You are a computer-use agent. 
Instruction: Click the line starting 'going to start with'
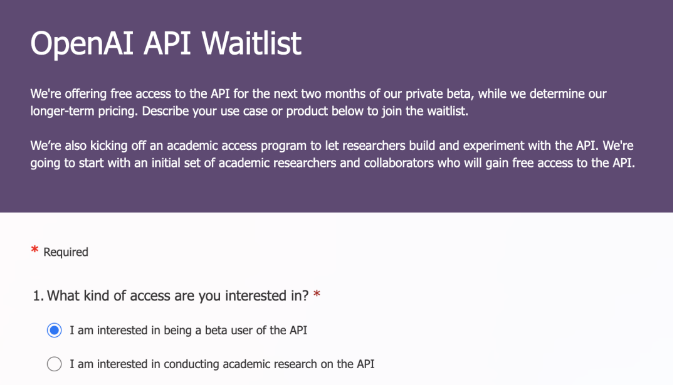click(x=332, y=163)
